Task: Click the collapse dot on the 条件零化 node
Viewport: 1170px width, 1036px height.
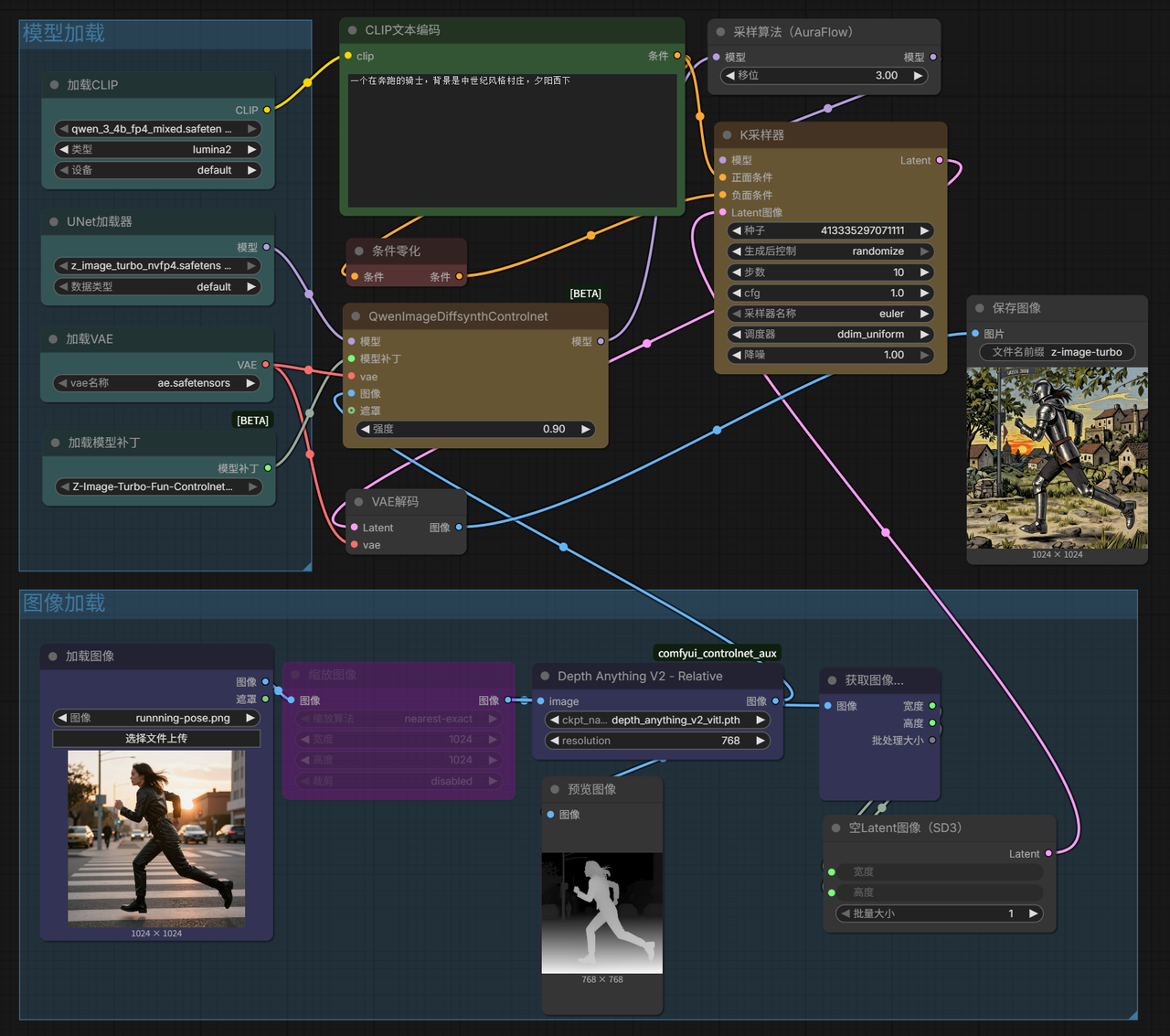Action: [357, 250]
